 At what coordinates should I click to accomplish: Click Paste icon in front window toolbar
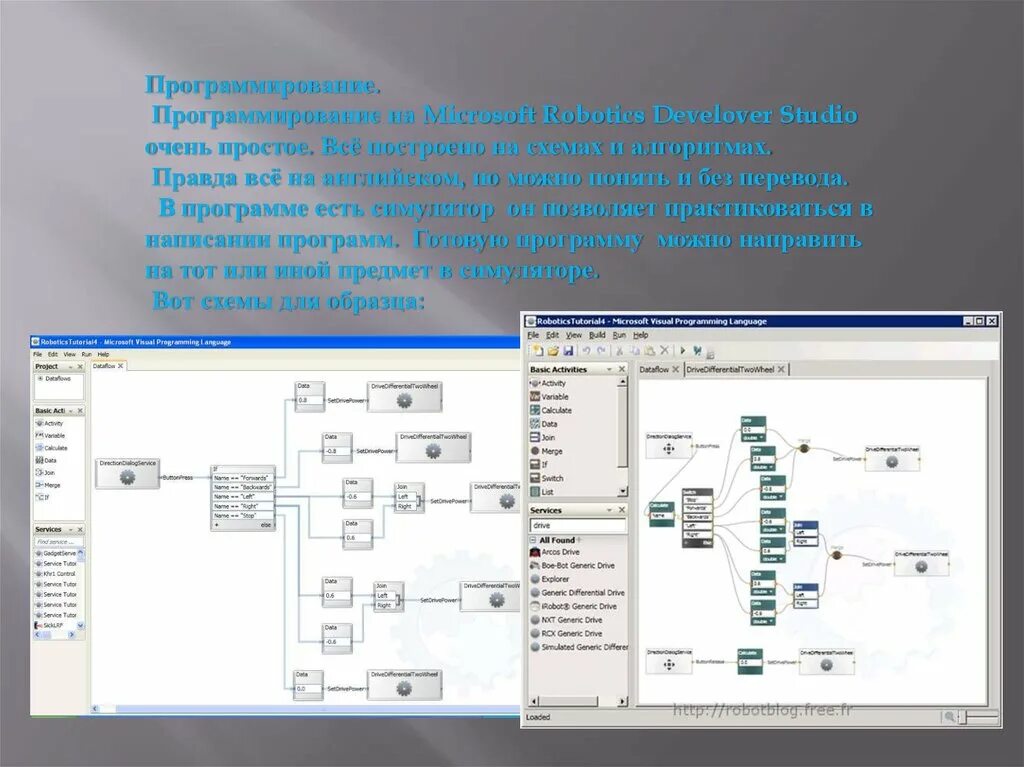click(x=650, y=351)
